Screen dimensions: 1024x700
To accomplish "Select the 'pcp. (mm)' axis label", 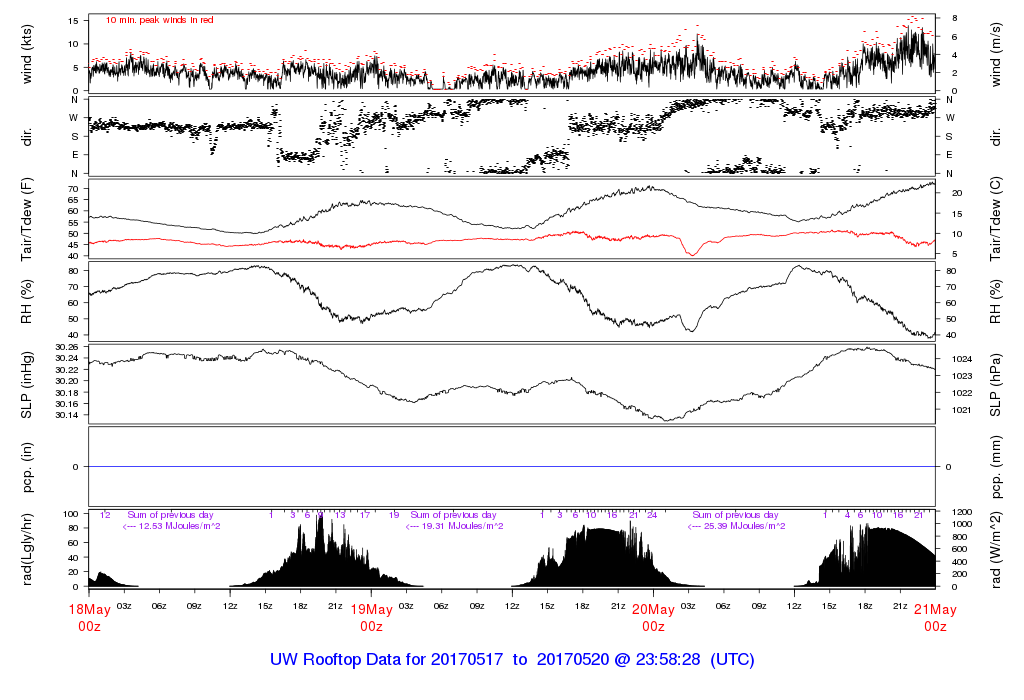I will point(996,466).
